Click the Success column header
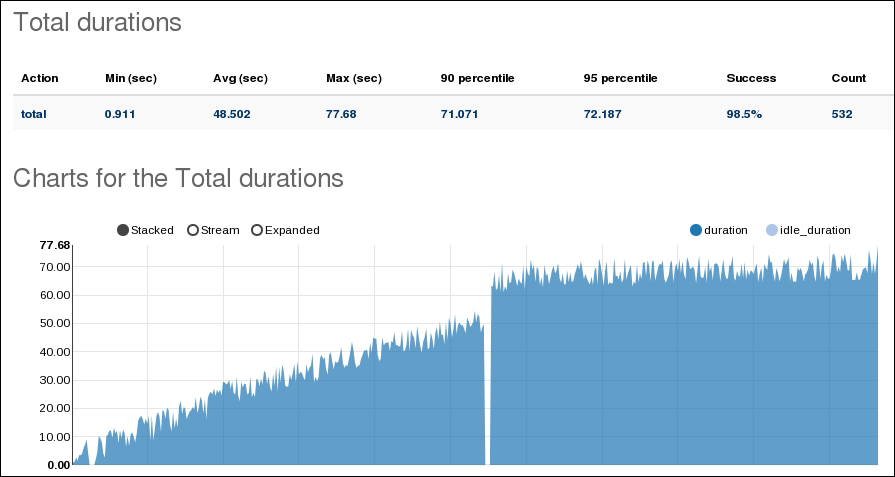This screenshot has width=895, height=477. (751, 78)
